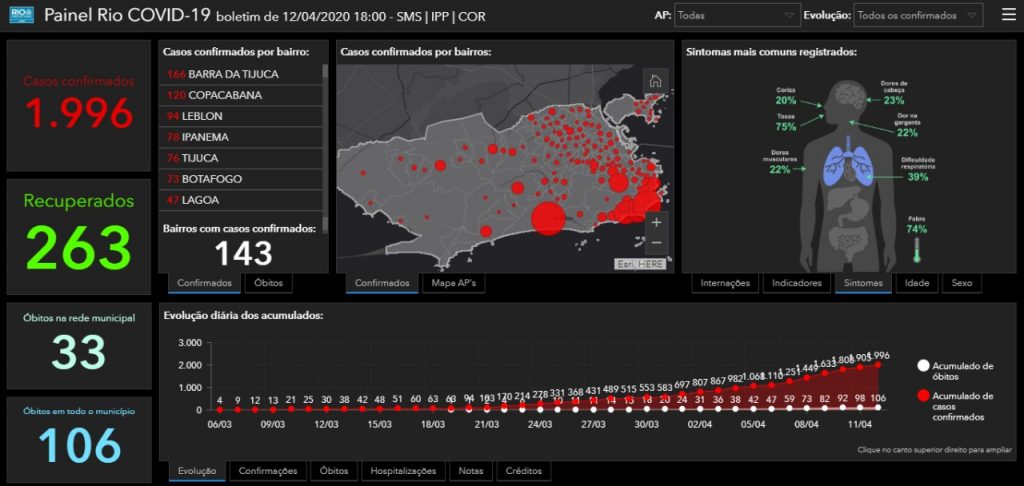
Task: Zoom in on the map with plus
Action: 656,222
